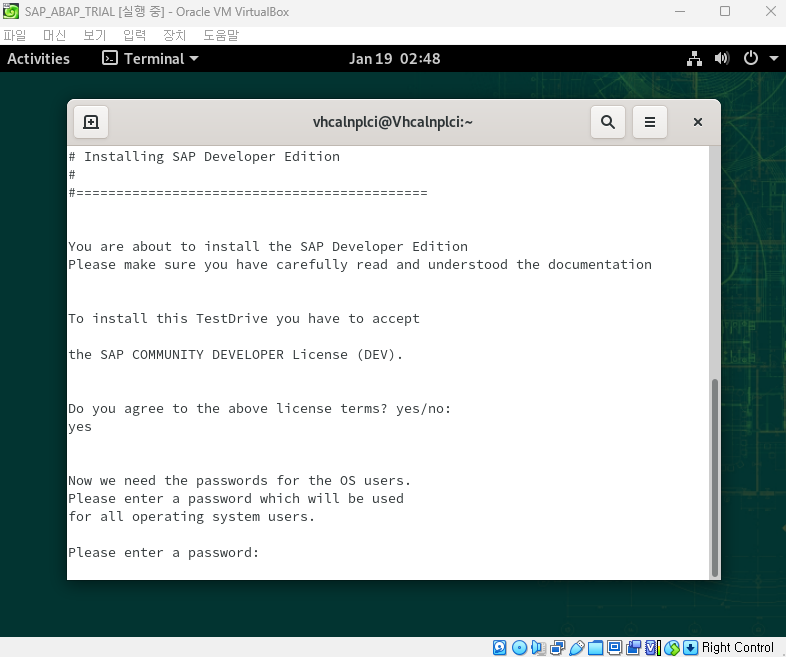Viewport: 786px width, 657px height.
Task: Close the Oracle VM VirtualBox window
Action: [771, 11]
